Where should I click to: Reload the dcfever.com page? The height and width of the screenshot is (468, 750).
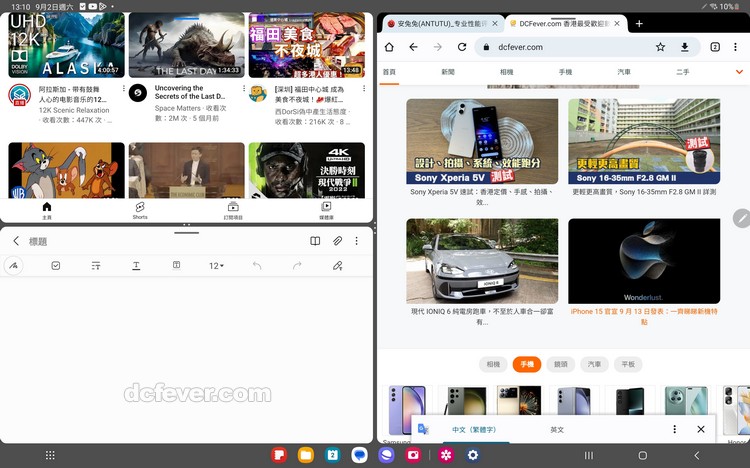(x=462, y=47)
